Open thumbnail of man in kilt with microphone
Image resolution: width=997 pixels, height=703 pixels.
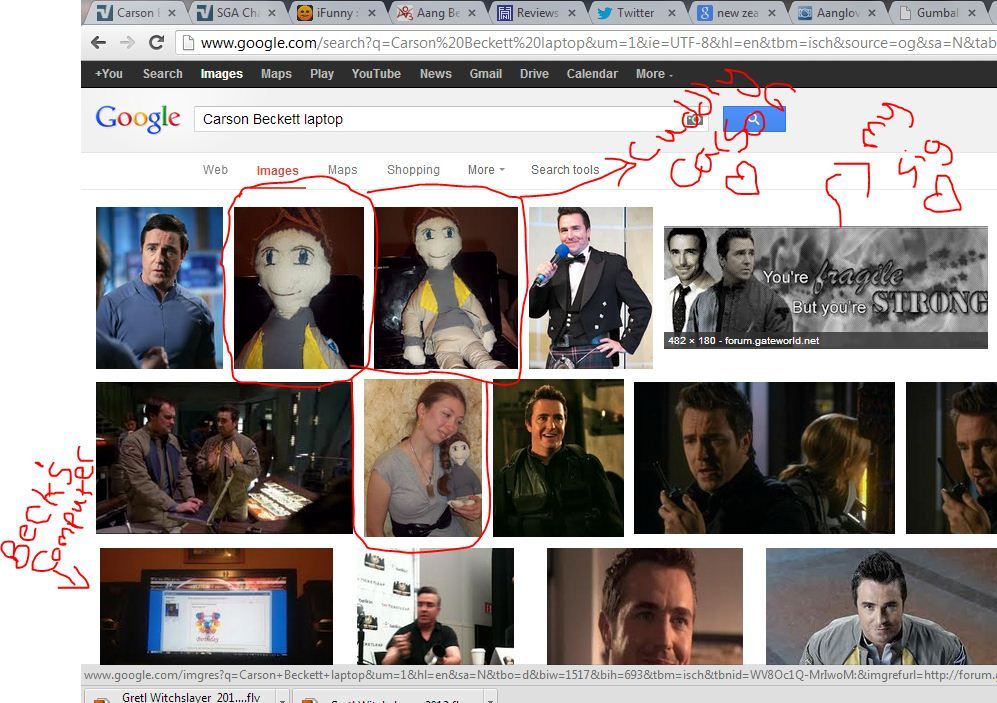point(591,288)
